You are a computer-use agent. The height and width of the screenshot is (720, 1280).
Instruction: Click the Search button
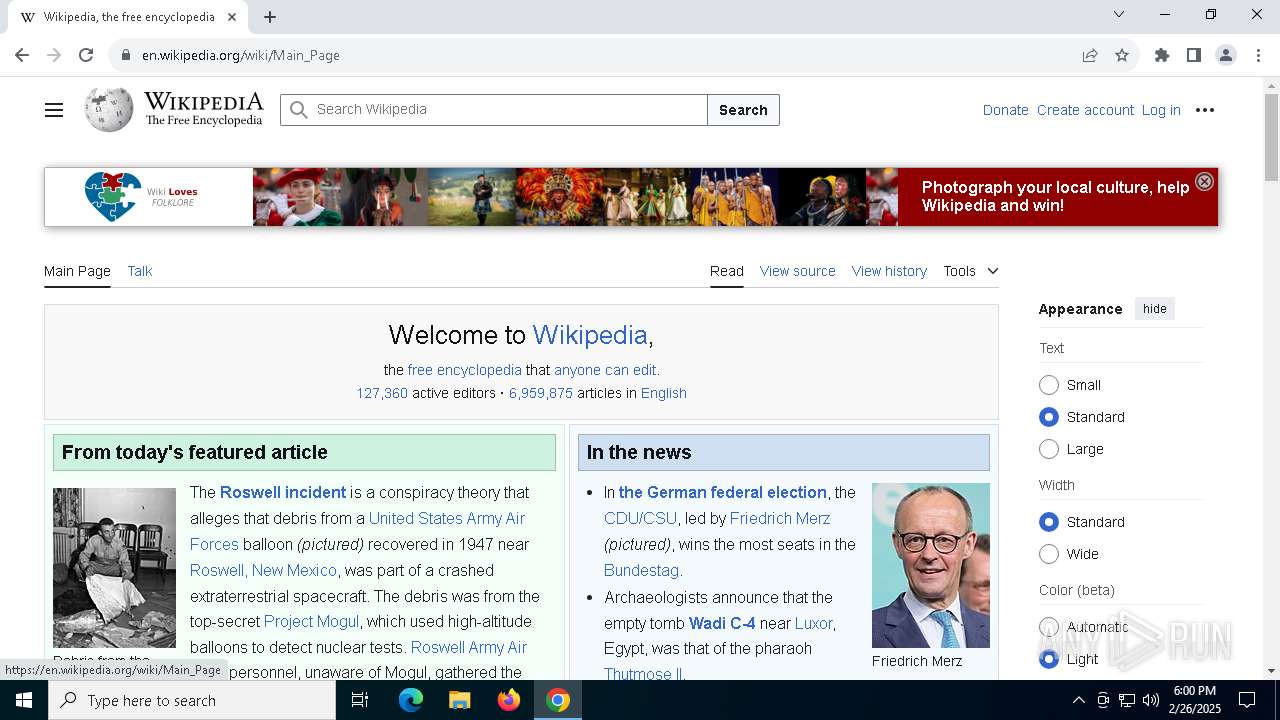[x=743, y=110]
